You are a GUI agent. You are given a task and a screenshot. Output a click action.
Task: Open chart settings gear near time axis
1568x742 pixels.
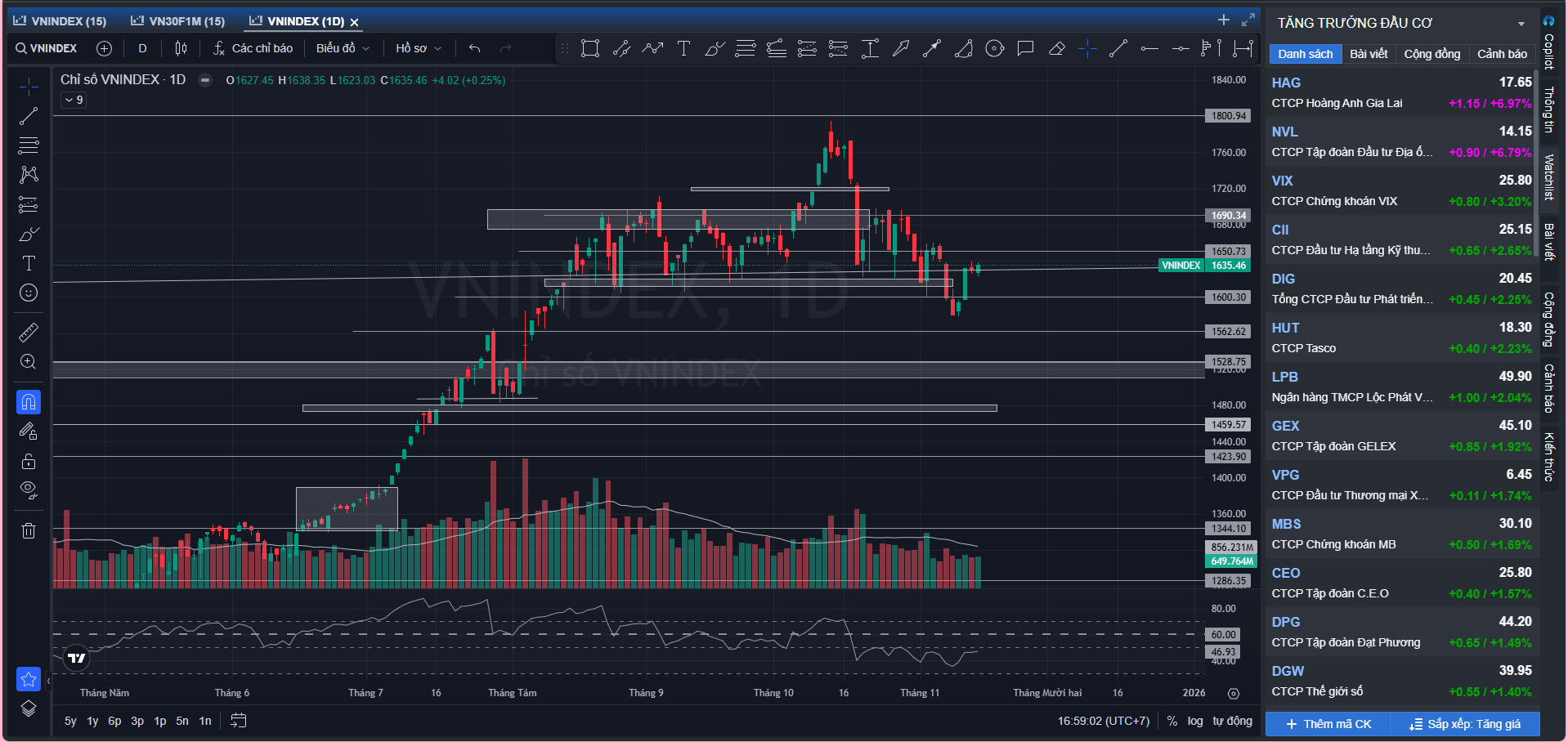pyautogui.click(x=1234, y=694)
